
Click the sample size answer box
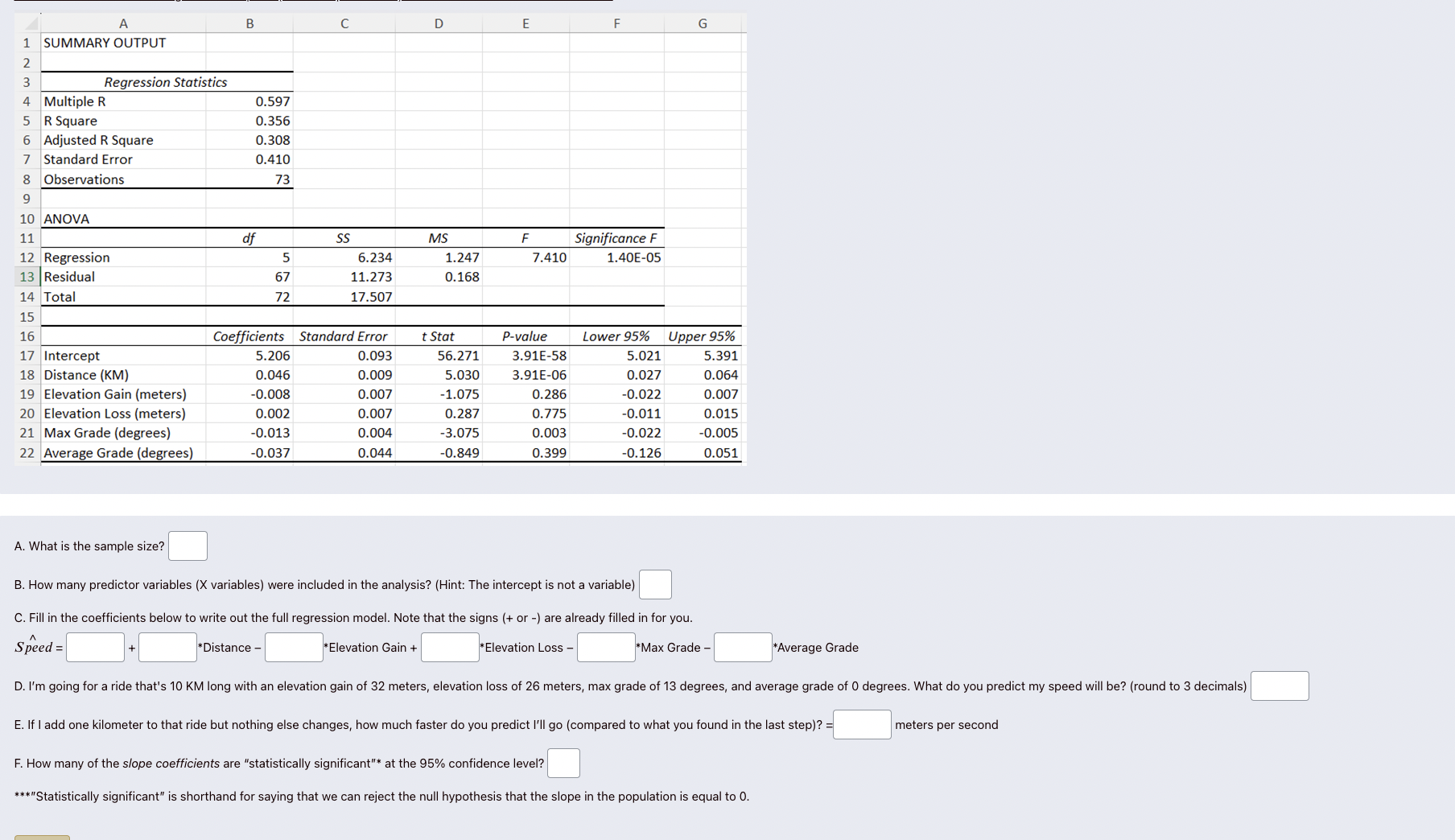click(188, 546)
